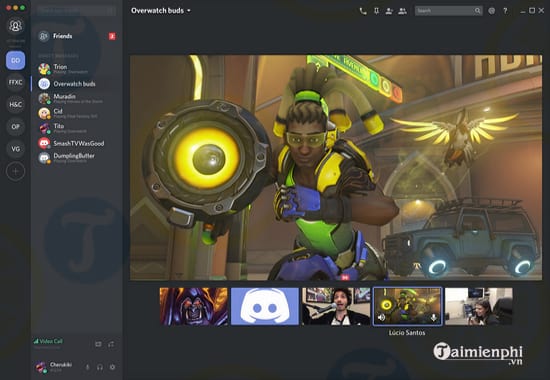The width and height of the screenshot is (550, 380).
Task: Switch to the OP server
Action: [15, 127]
